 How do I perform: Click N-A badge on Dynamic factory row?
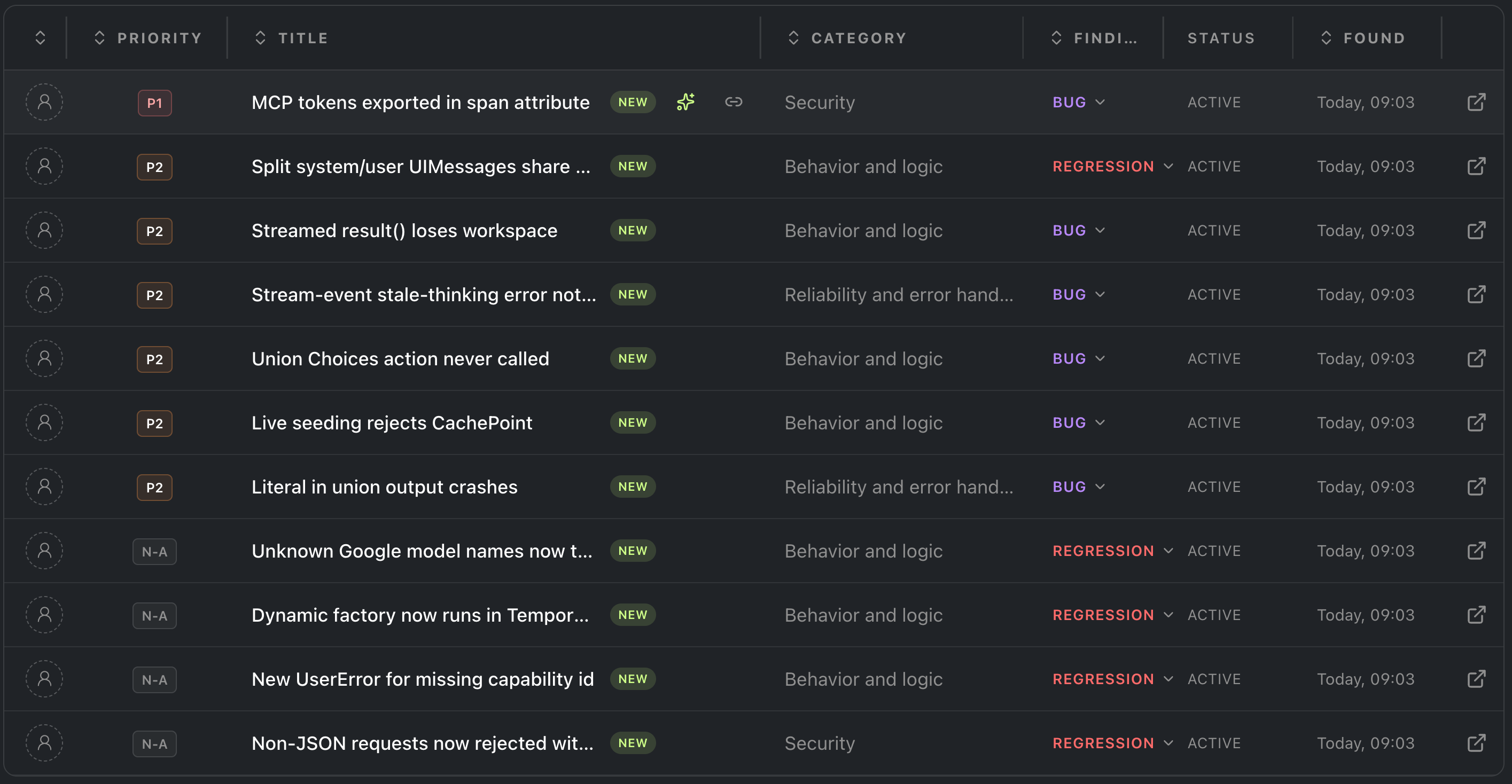click(154, 616)
